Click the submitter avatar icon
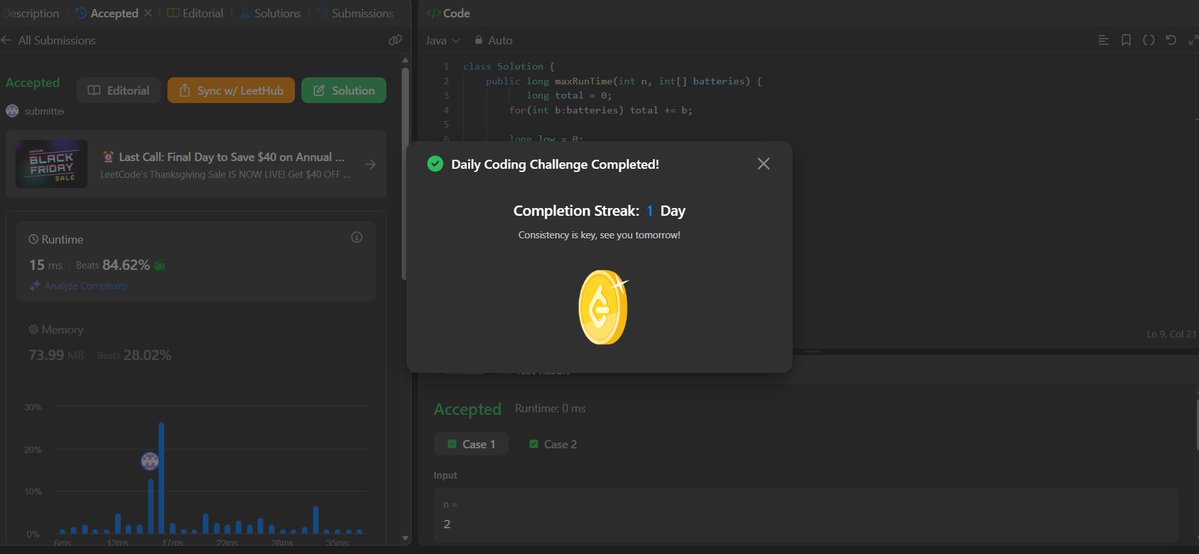The image size is (1199, 554). click(x=11, y=111)
